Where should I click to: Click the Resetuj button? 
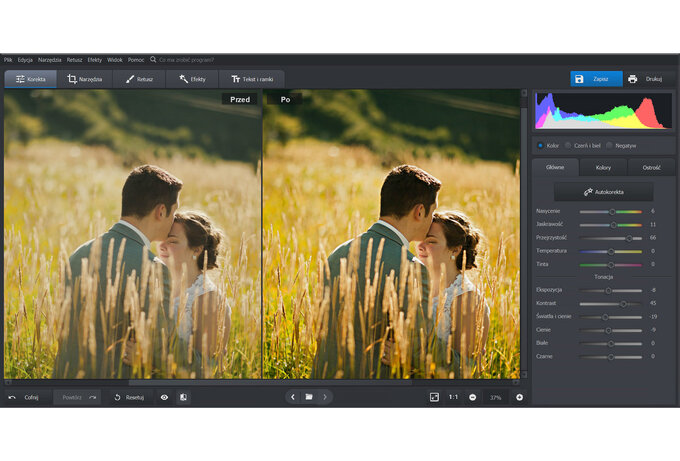pos(129,397)
